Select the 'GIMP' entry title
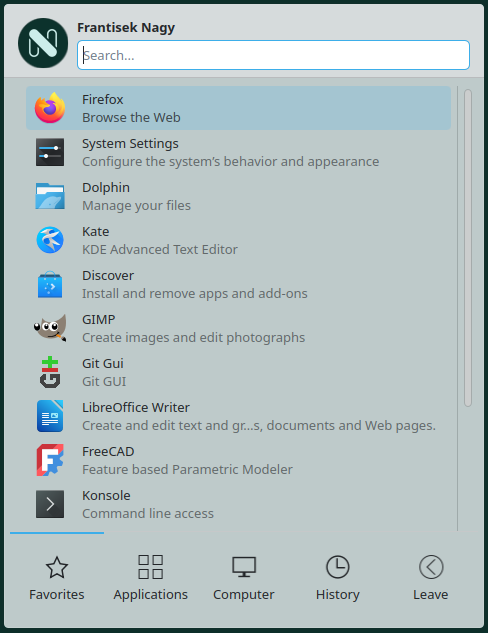The width and height of the screenshot is (488, 633). pyautogui.click(x=99, y=319)
